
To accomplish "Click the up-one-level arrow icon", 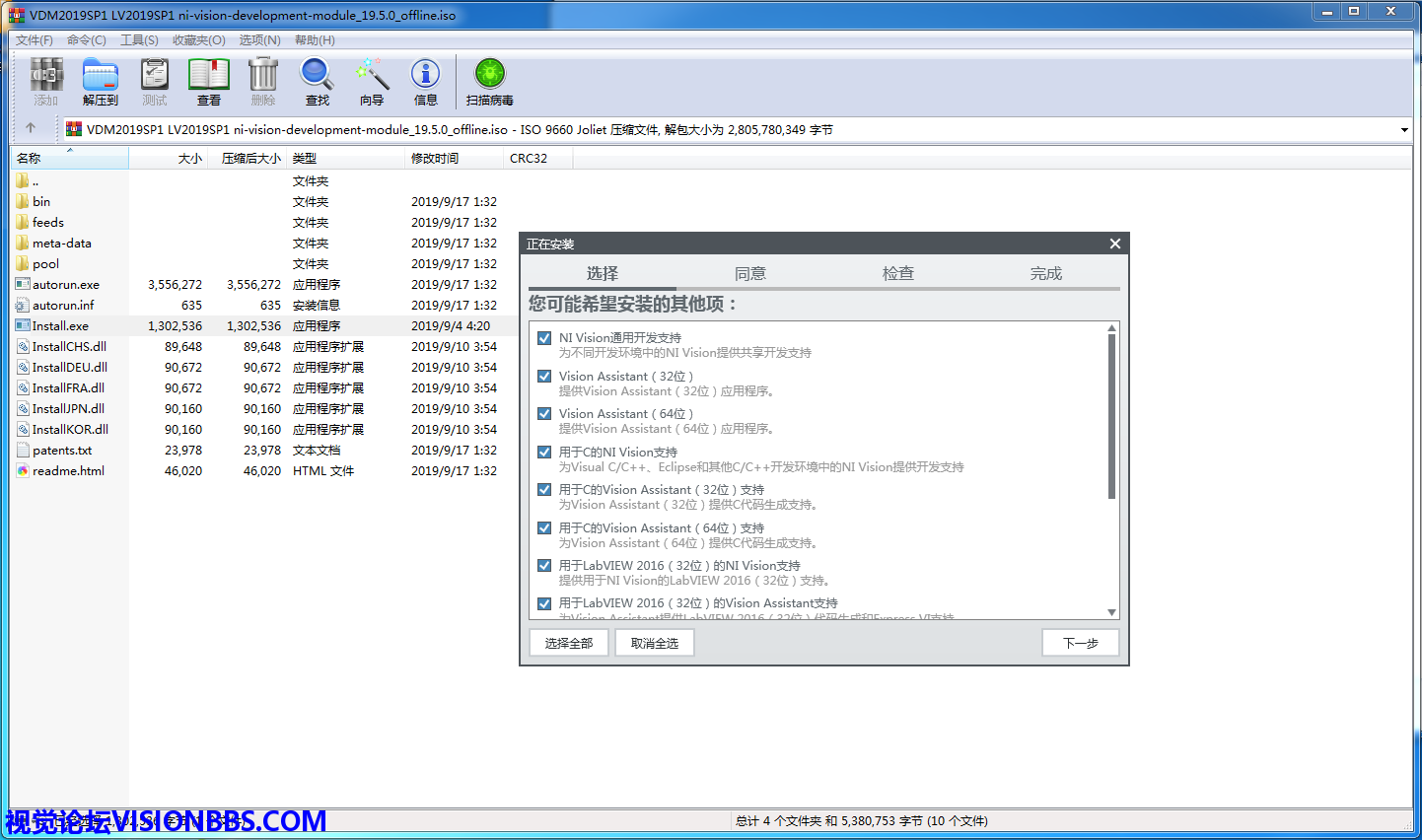I will (x=31, y=128).
